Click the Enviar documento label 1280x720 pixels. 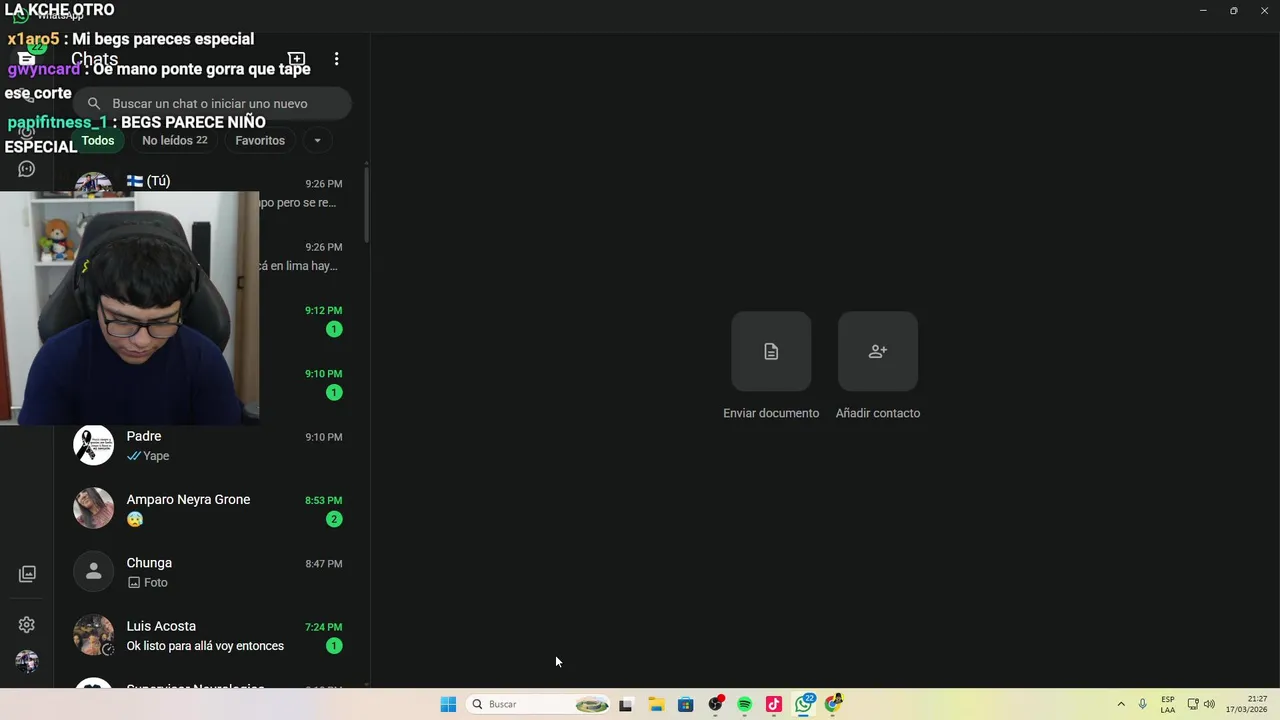tap(771, 413)
